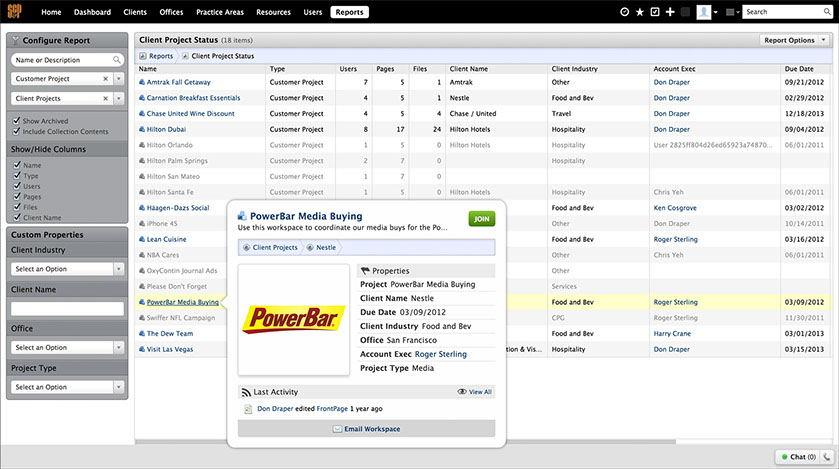Go to the Dashboard menu item
The image size is (839, 469).
click(92, 12)
